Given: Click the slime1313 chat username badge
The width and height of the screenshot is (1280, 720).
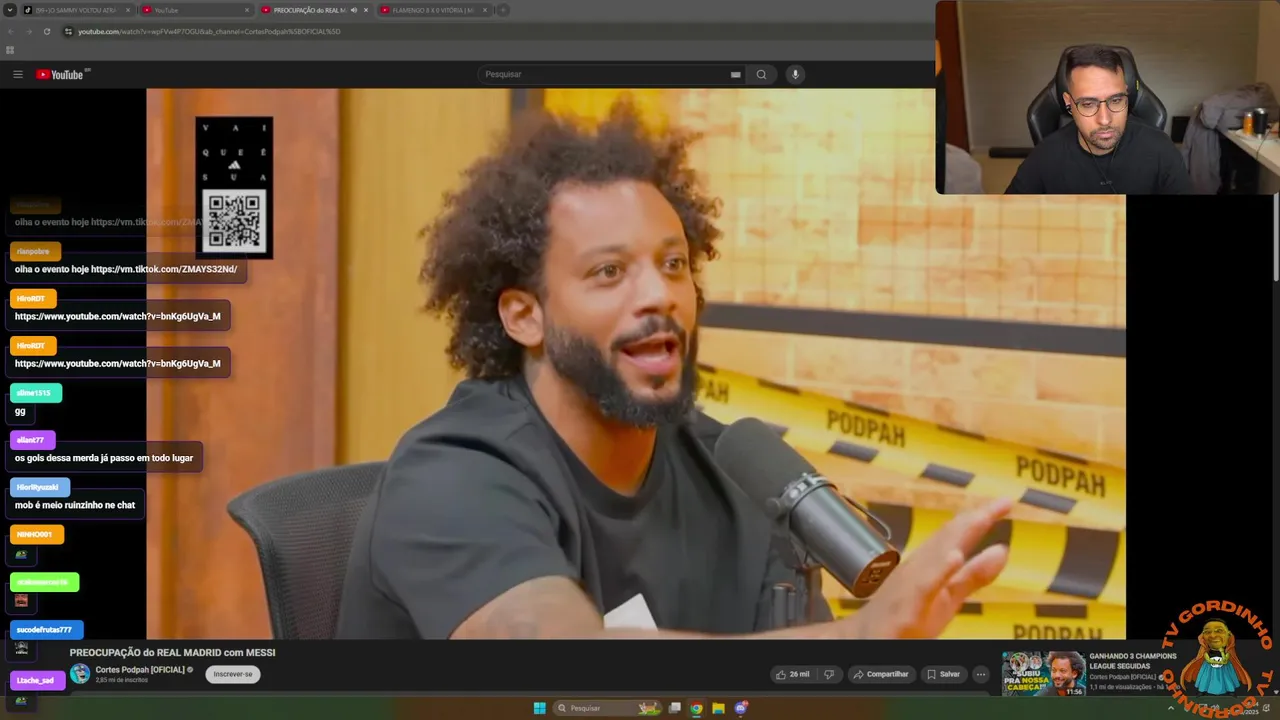Looking at the screenshot, I should (35, 393).
